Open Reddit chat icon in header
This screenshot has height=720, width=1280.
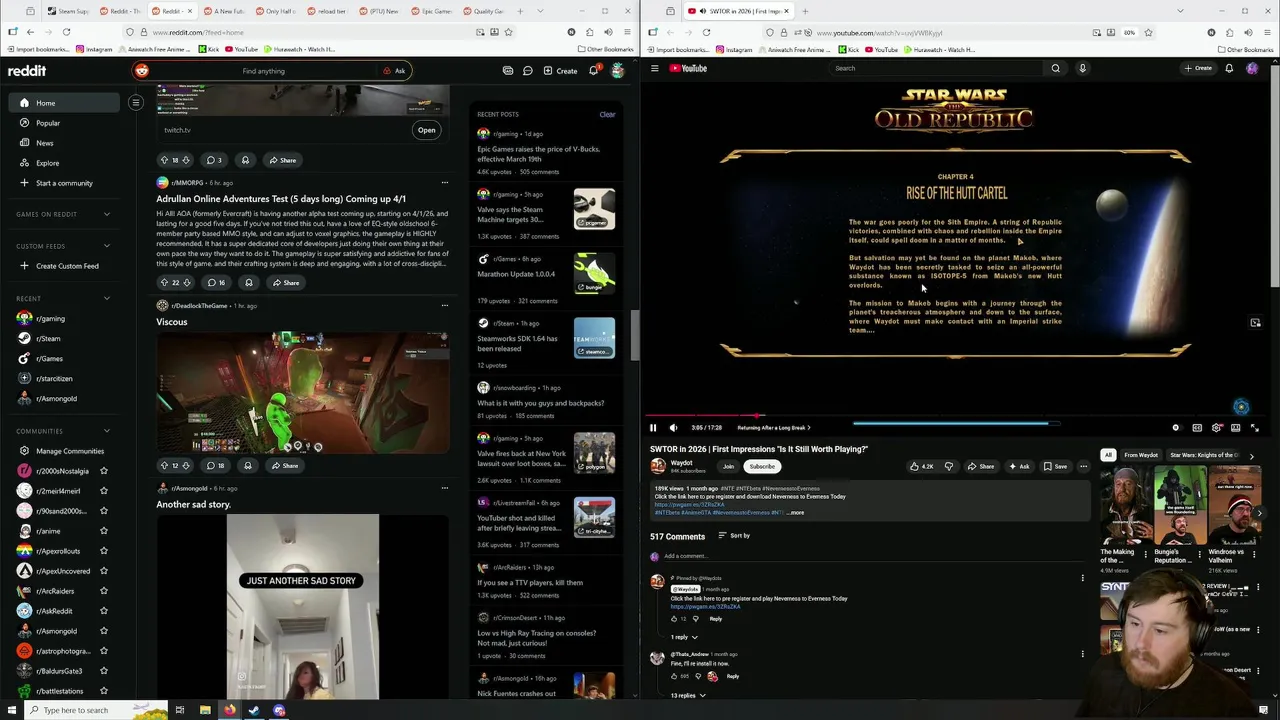pyautogui.click(x=527, y=71)
